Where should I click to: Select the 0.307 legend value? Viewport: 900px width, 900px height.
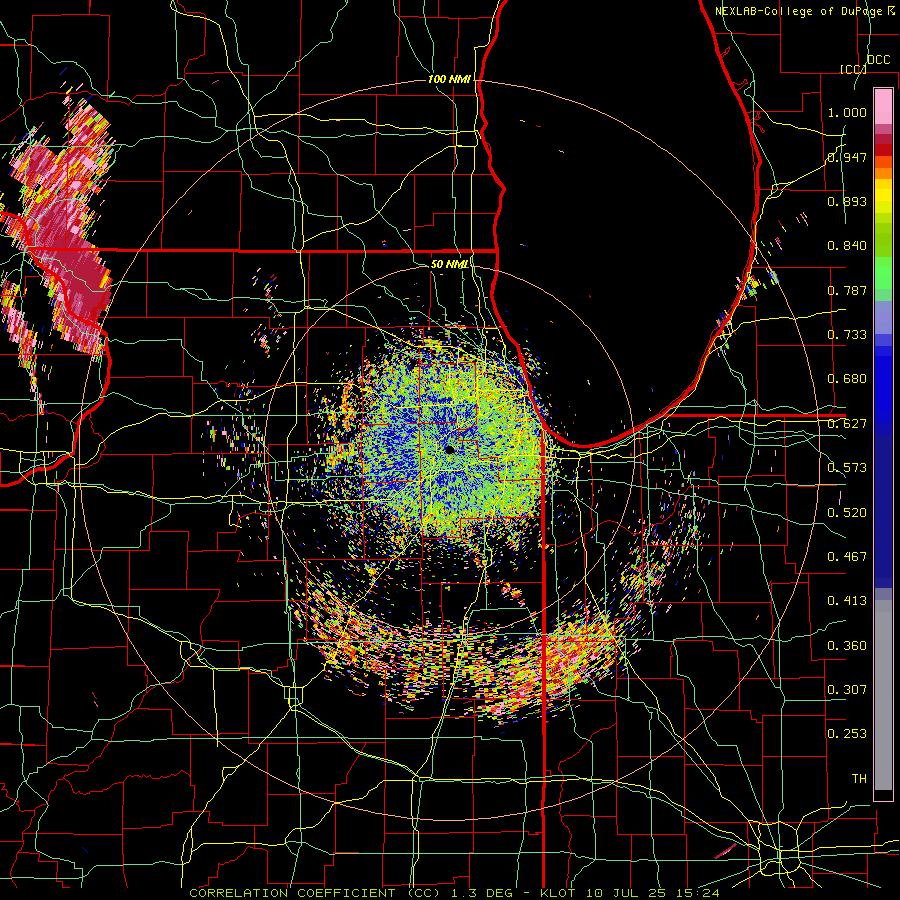coord(847,690)
